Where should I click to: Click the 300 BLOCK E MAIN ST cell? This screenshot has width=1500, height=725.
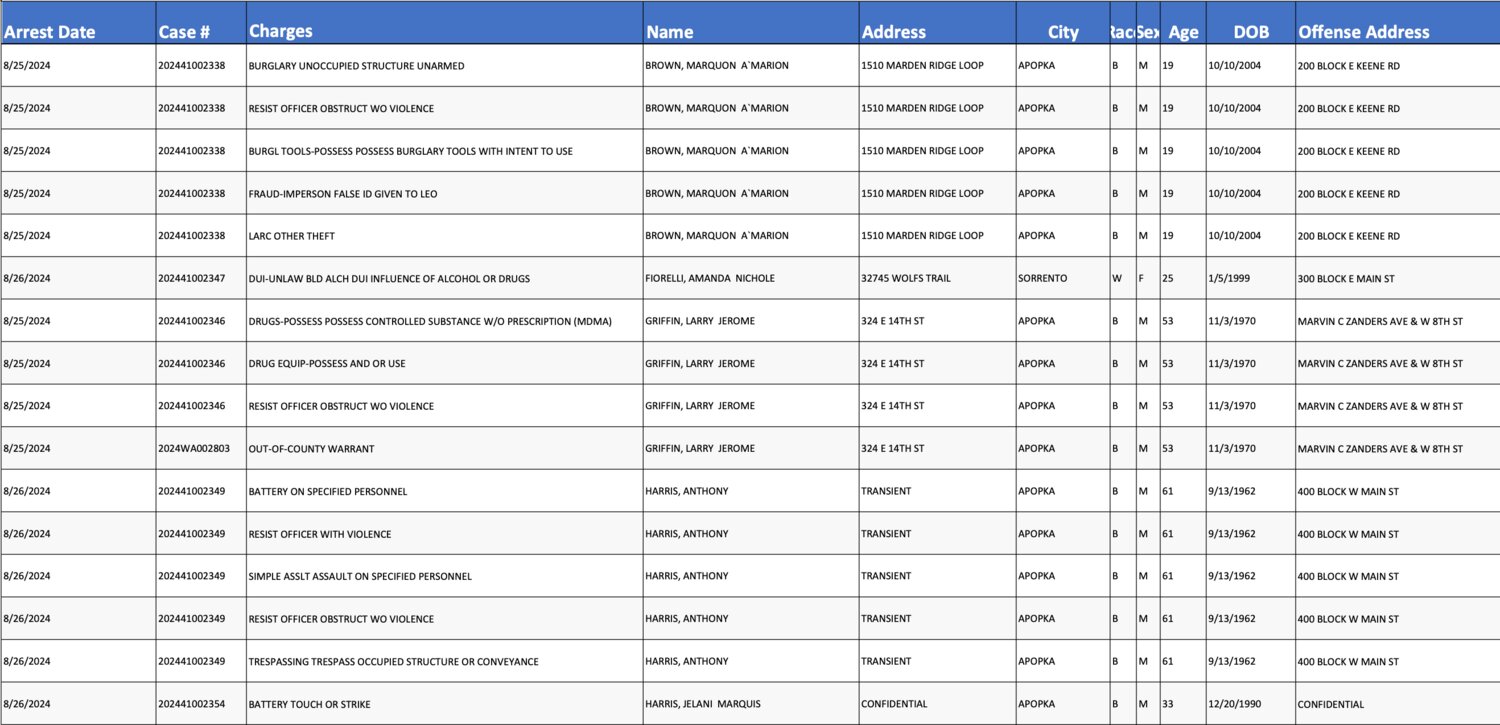click(1397, 278)
